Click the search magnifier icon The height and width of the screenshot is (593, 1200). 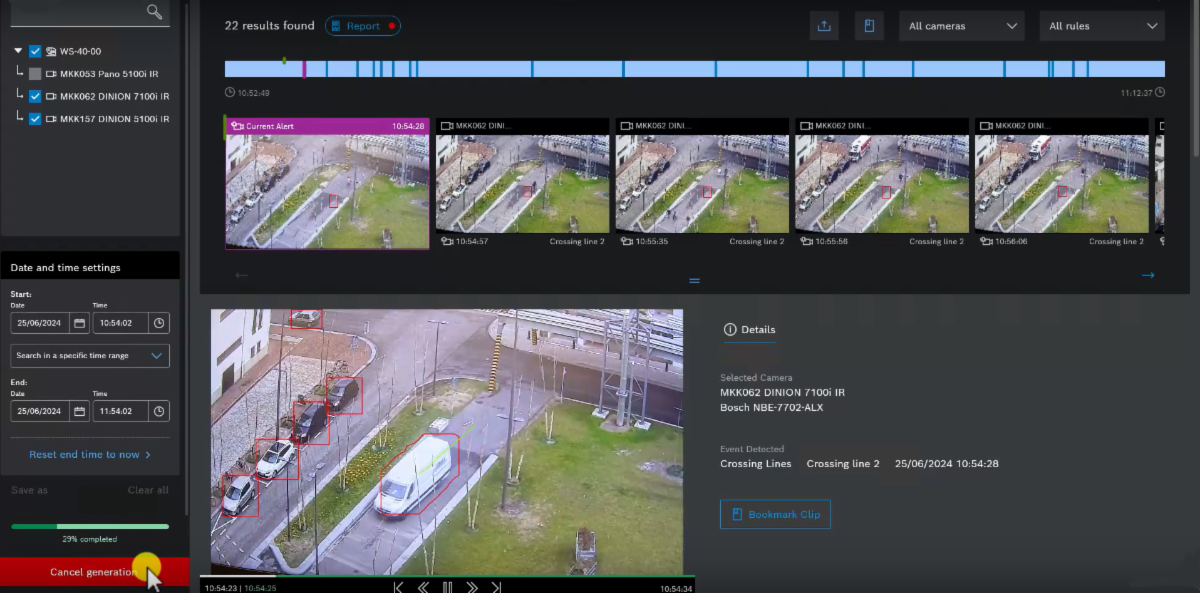coord(154,11)
